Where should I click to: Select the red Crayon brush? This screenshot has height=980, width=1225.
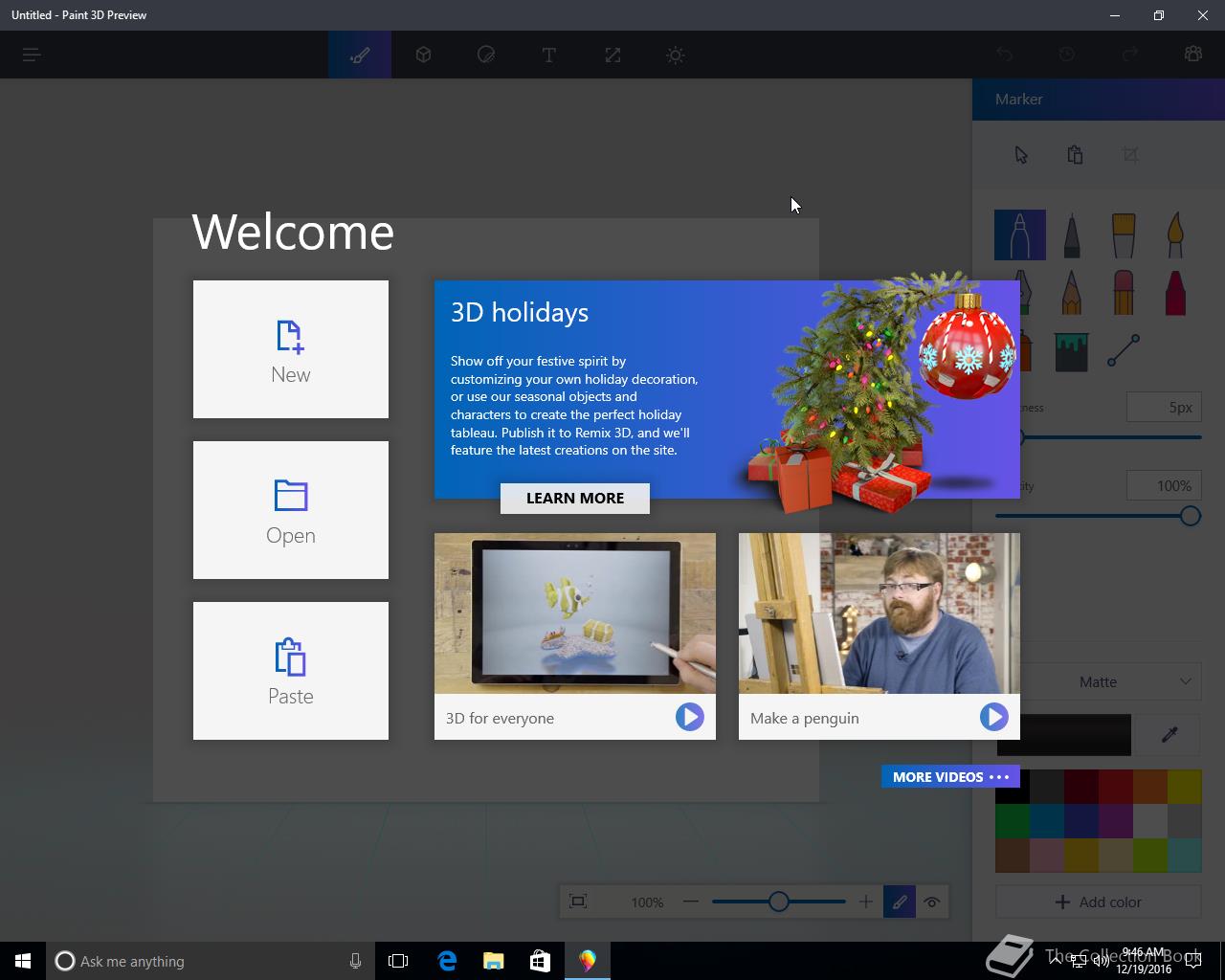(x=1175, y=292)
